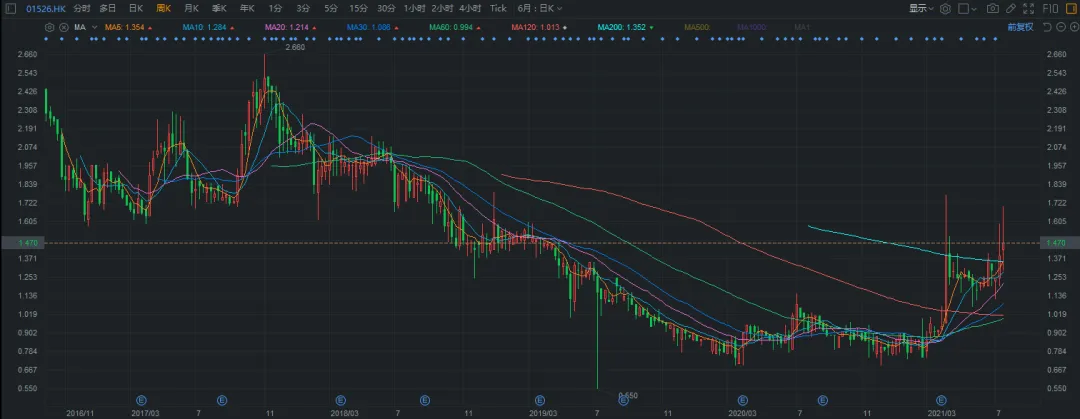This screenshot has width=1080, height=419.
Task: Switch to 4小时 chart interval
Action: point(470,8)
